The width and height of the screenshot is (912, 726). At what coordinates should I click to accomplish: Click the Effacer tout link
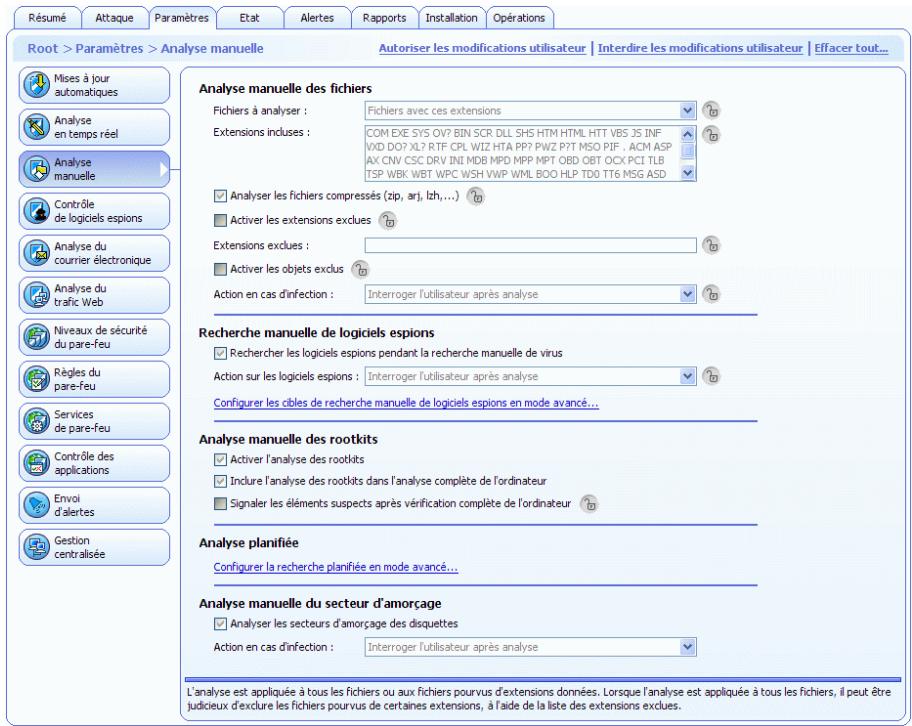click(x=851, y=48)
